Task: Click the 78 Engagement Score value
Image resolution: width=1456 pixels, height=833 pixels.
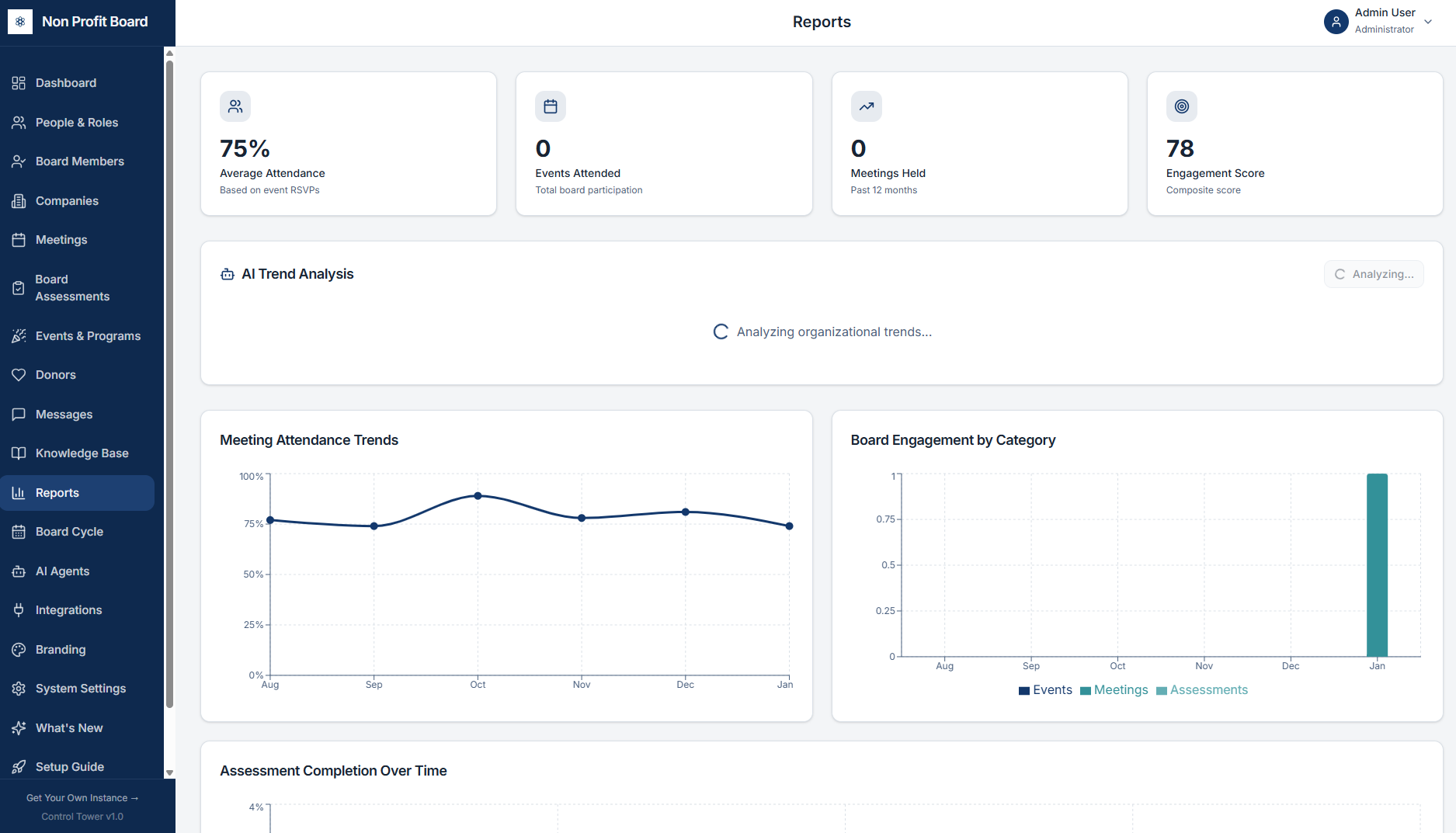Action: pos(1180,148)
